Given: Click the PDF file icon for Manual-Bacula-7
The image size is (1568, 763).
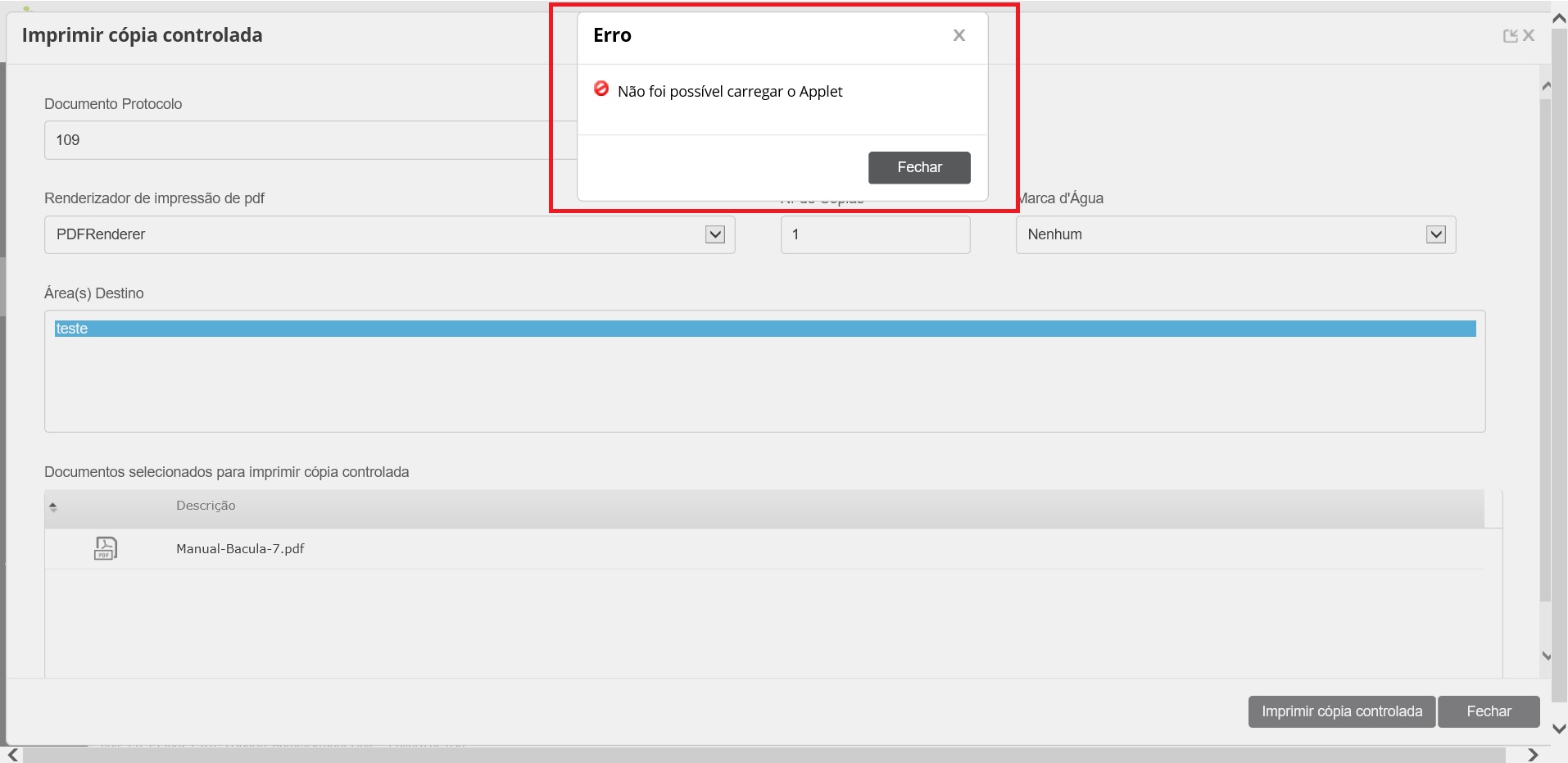Looking at the screenshot, I should [x=106, y=548].
